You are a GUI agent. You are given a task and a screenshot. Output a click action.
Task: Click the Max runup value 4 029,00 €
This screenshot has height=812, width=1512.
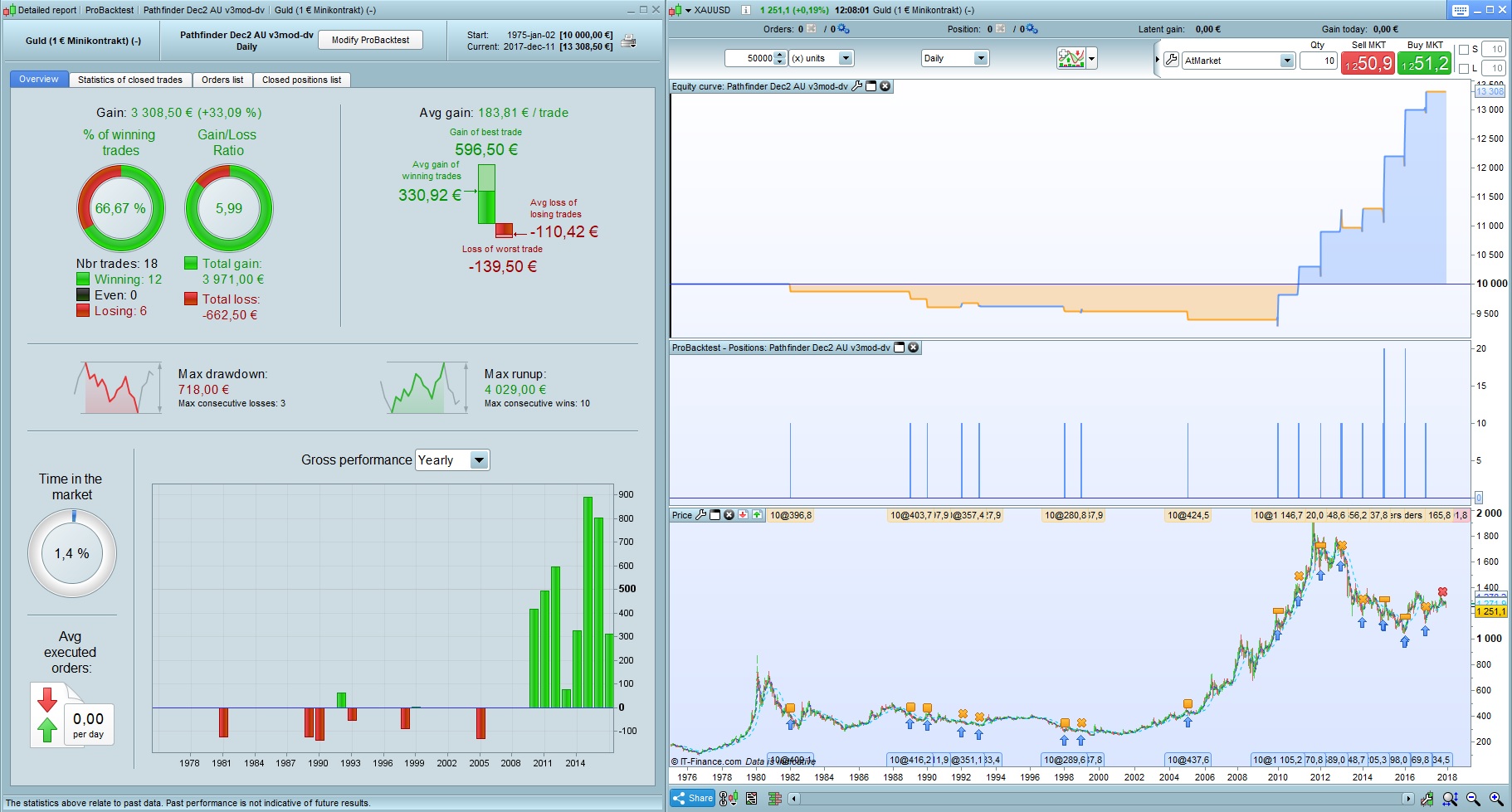[515, 390]
